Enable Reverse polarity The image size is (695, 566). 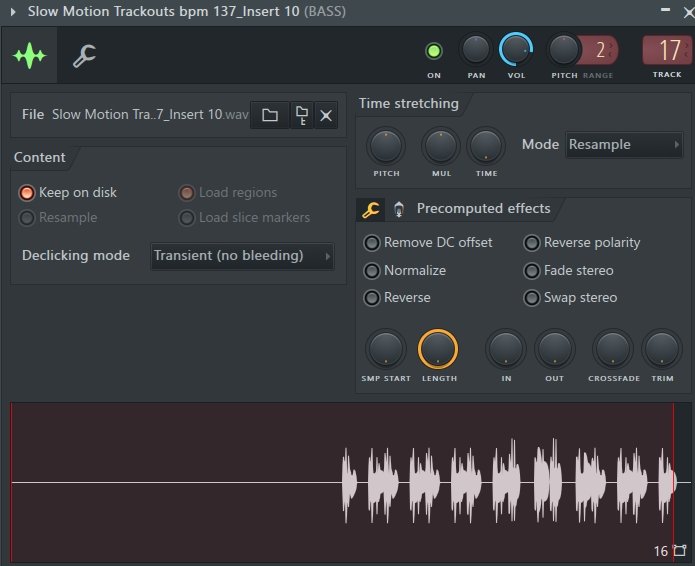[582, 243]
